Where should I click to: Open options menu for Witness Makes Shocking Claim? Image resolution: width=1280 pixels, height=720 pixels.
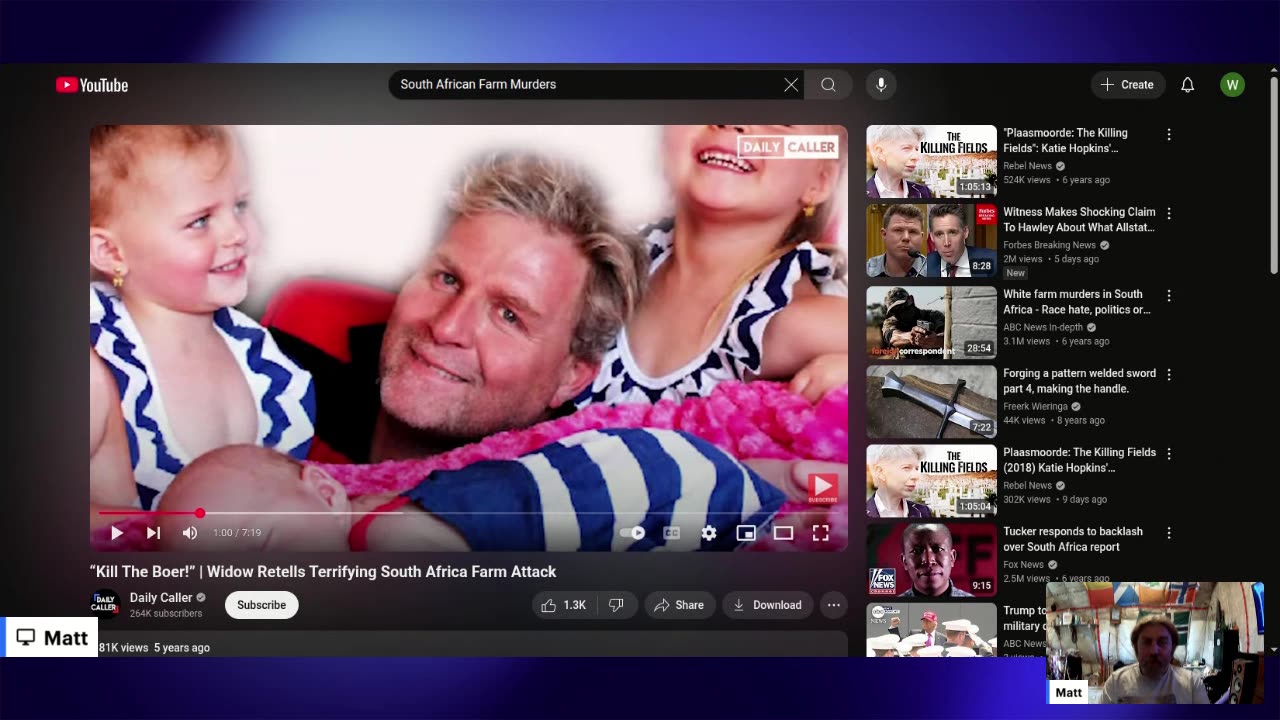coord(1168,213)
